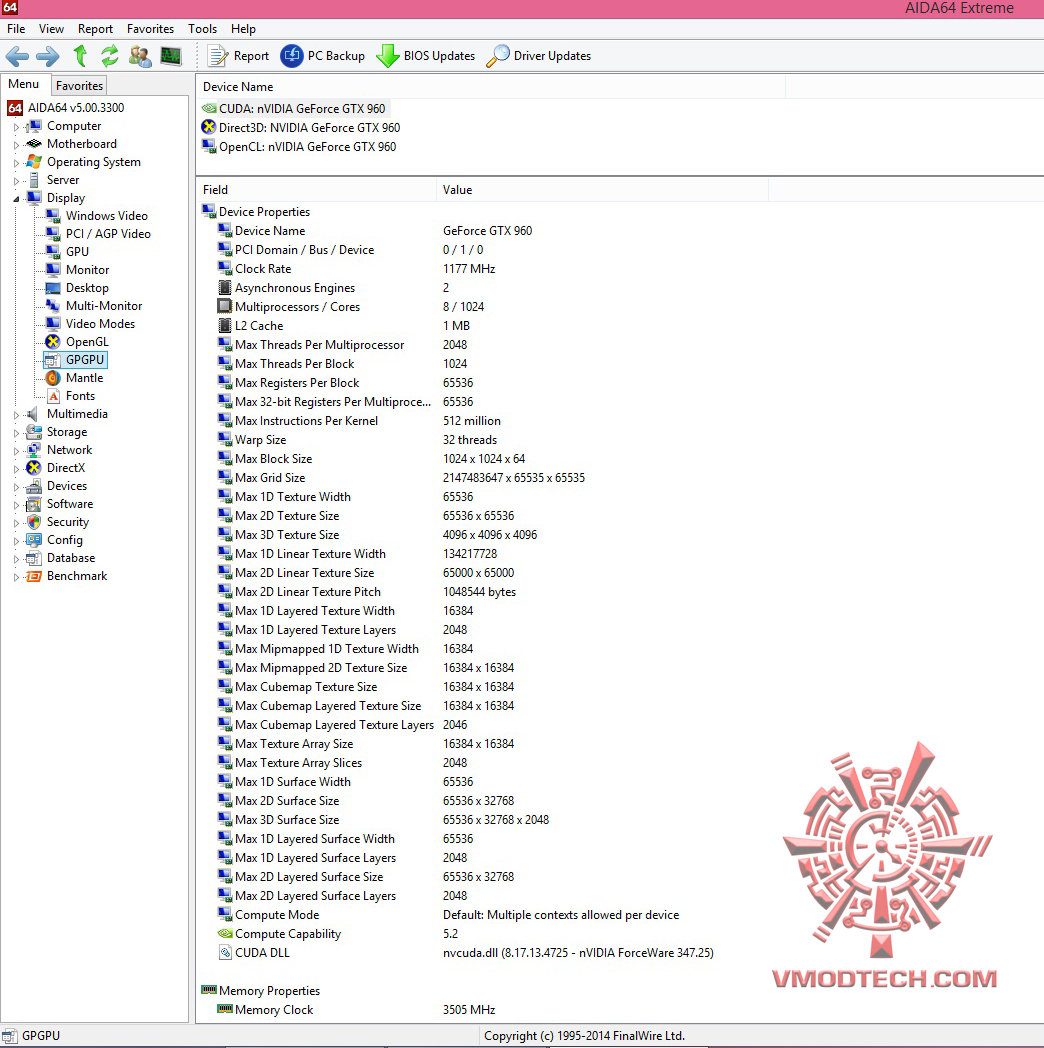Open Driver Updates
Screen dimensions: 1044x1048
pos(539,56)
